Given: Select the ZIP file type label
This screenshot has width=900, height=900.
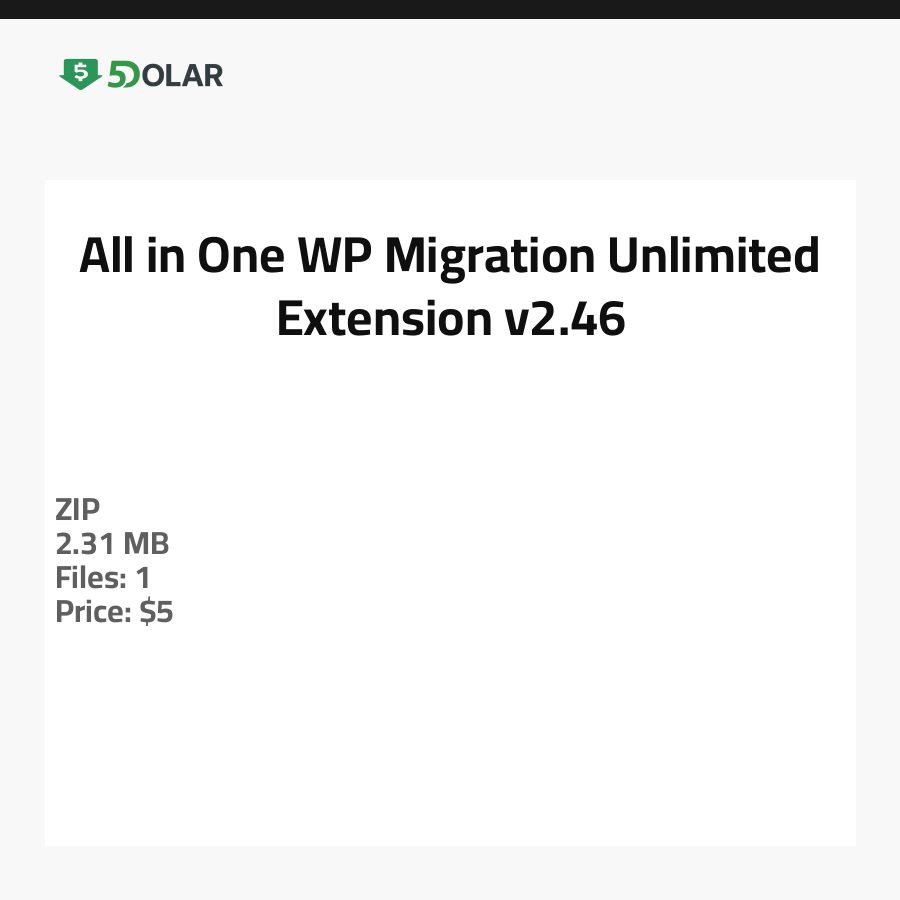Looking at the screenshot, I should tap(78, 510).
